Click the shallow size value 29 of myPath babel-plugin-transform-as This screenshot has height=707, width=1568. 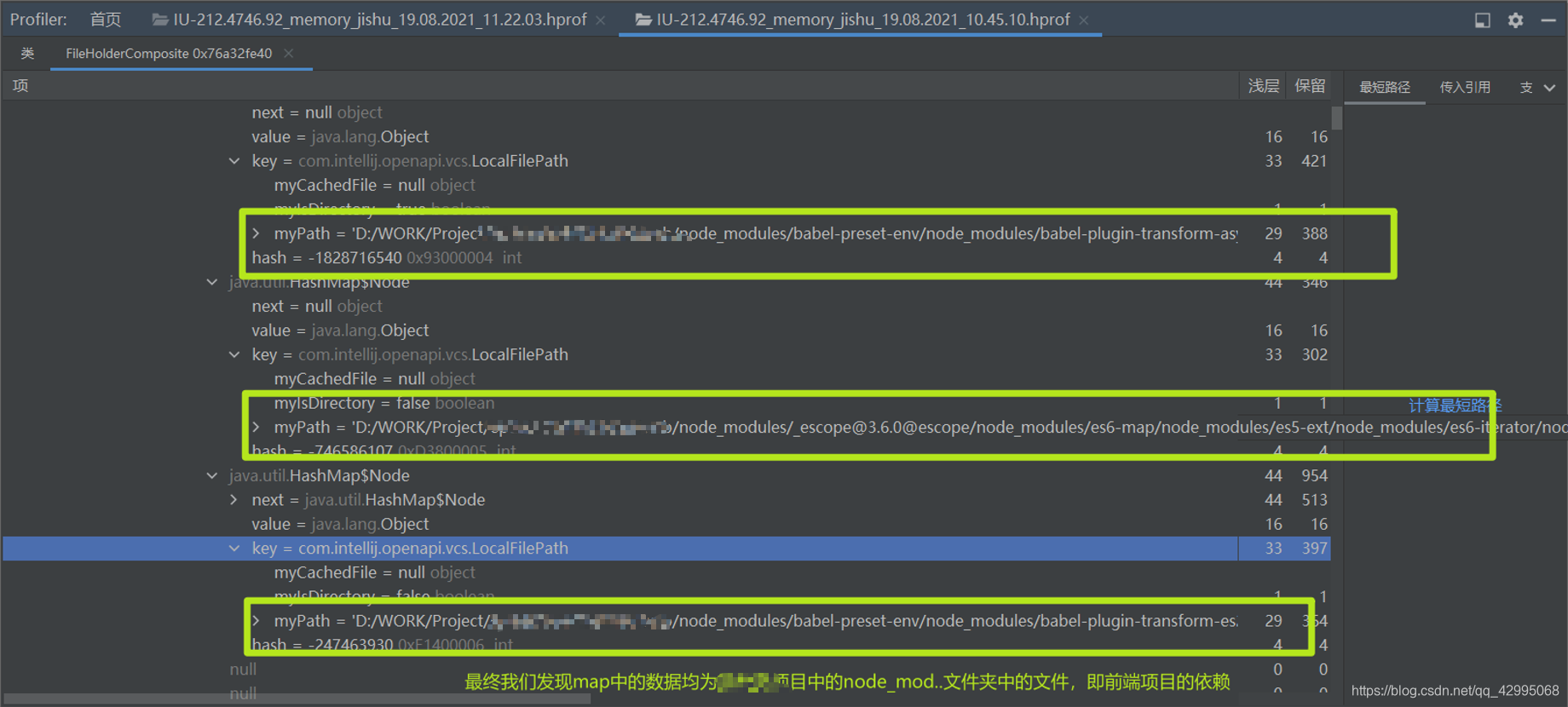[1273, 233]
